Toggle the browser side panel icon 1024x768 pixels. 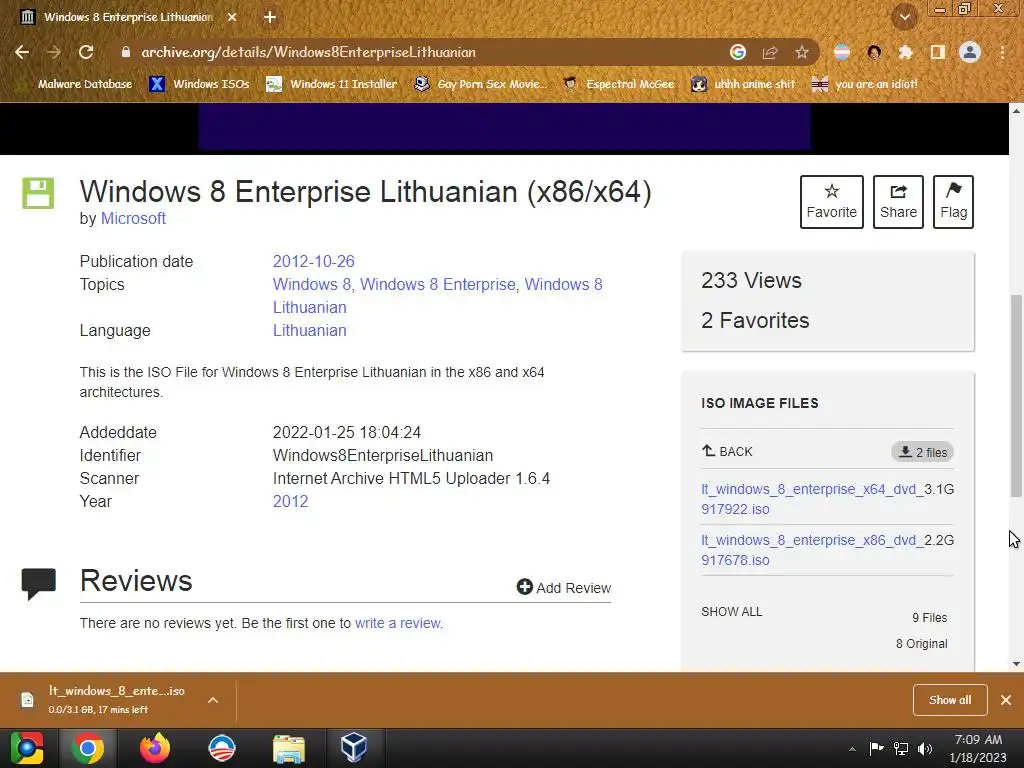click(938, 52)
